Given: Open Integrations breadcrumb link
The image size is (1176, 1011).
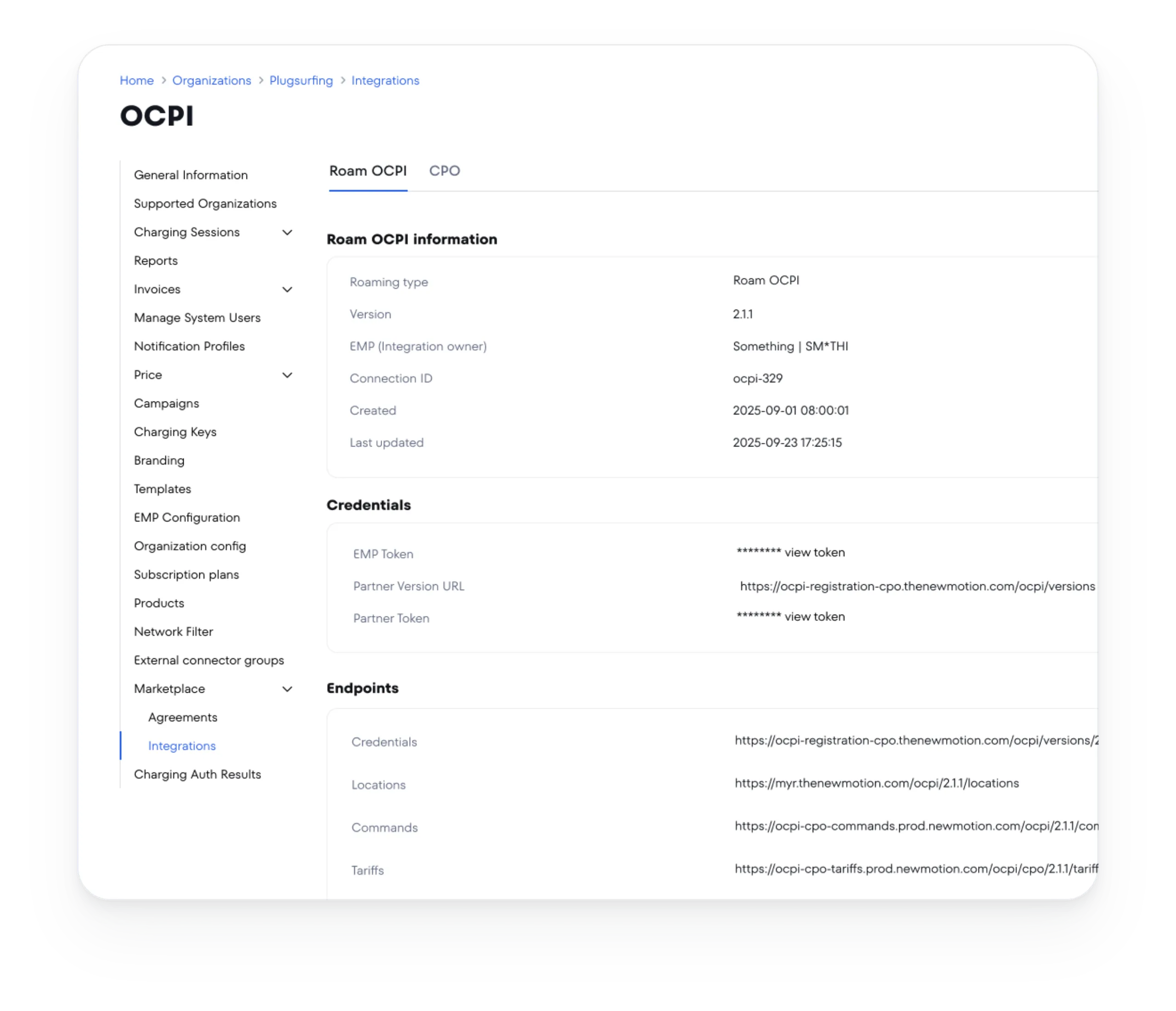Looking at the screenshot, I should coord(385,80).
